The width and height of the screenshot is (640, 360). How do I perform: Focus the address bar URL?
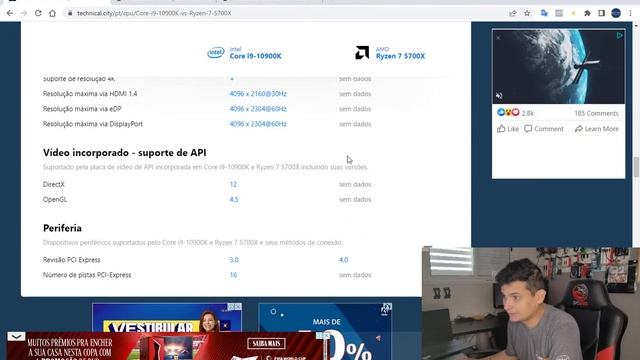(154, 13)
